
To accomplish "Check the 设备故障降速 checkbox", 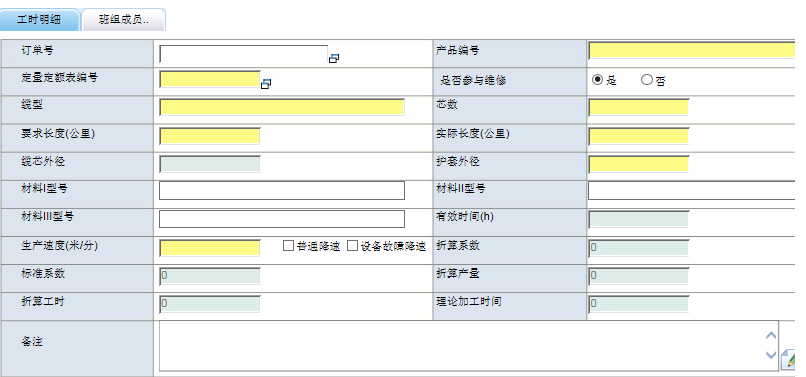I will (352, 246).
